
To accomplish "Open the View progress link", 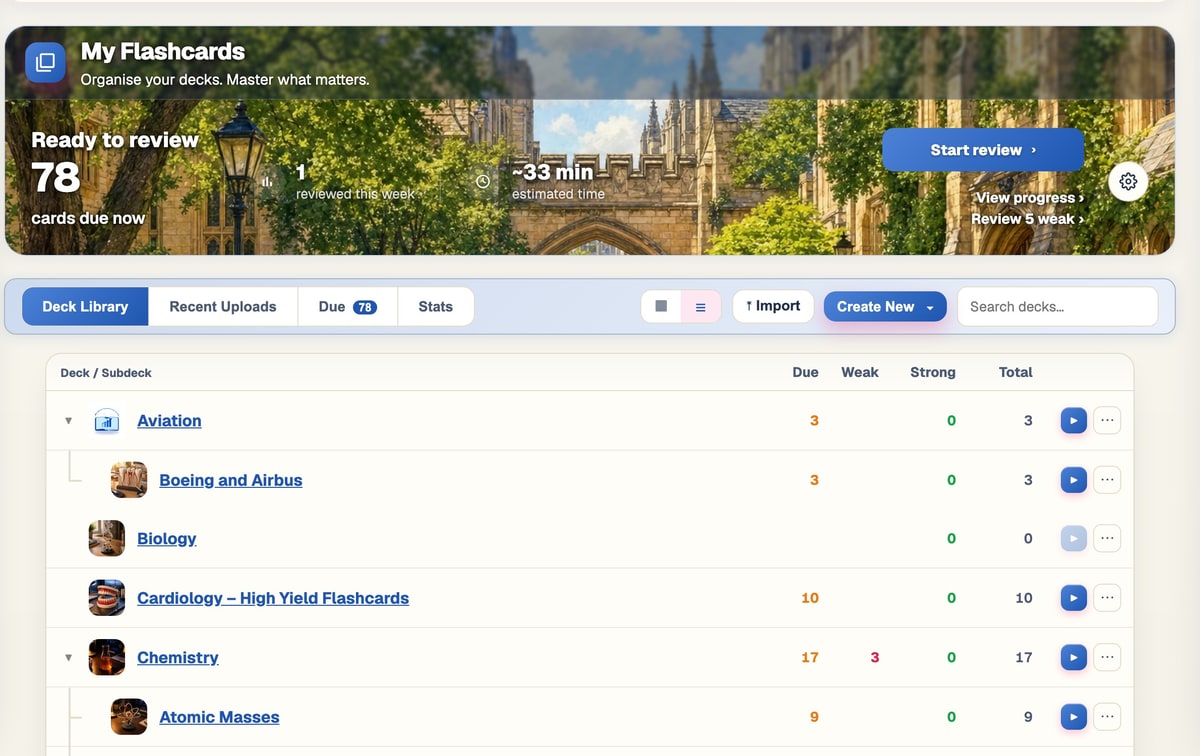I will [1030, 198].
